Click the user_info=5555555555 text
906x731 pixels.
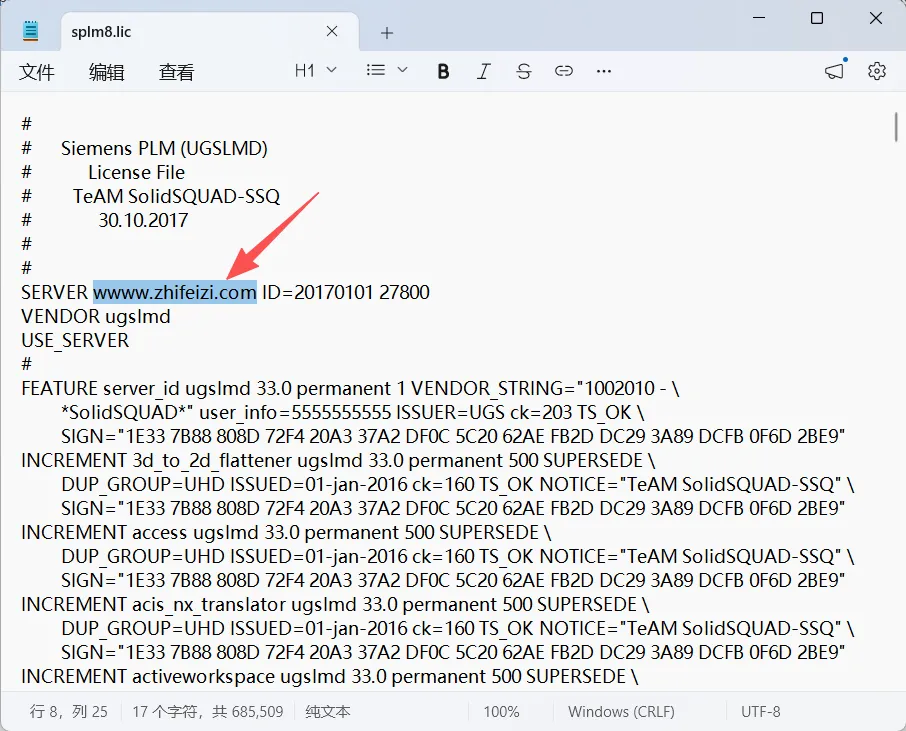295,413
